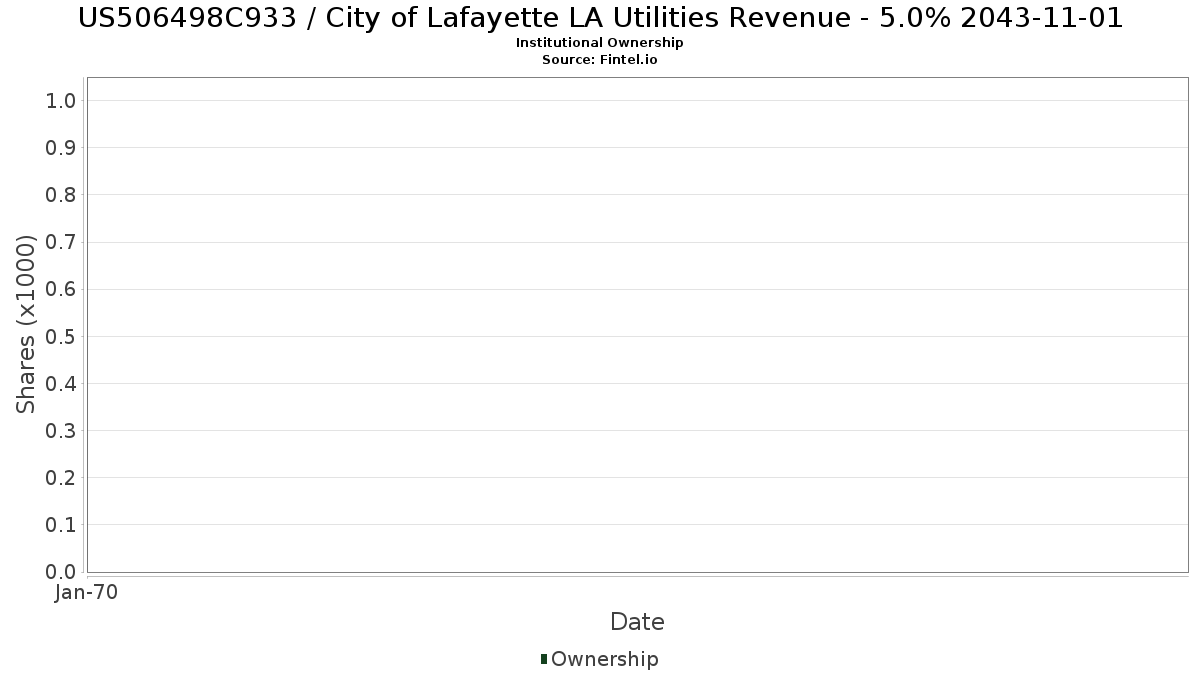Click the 0.2 y-axis tick label

pyautogui.click(x=61, y=478)
